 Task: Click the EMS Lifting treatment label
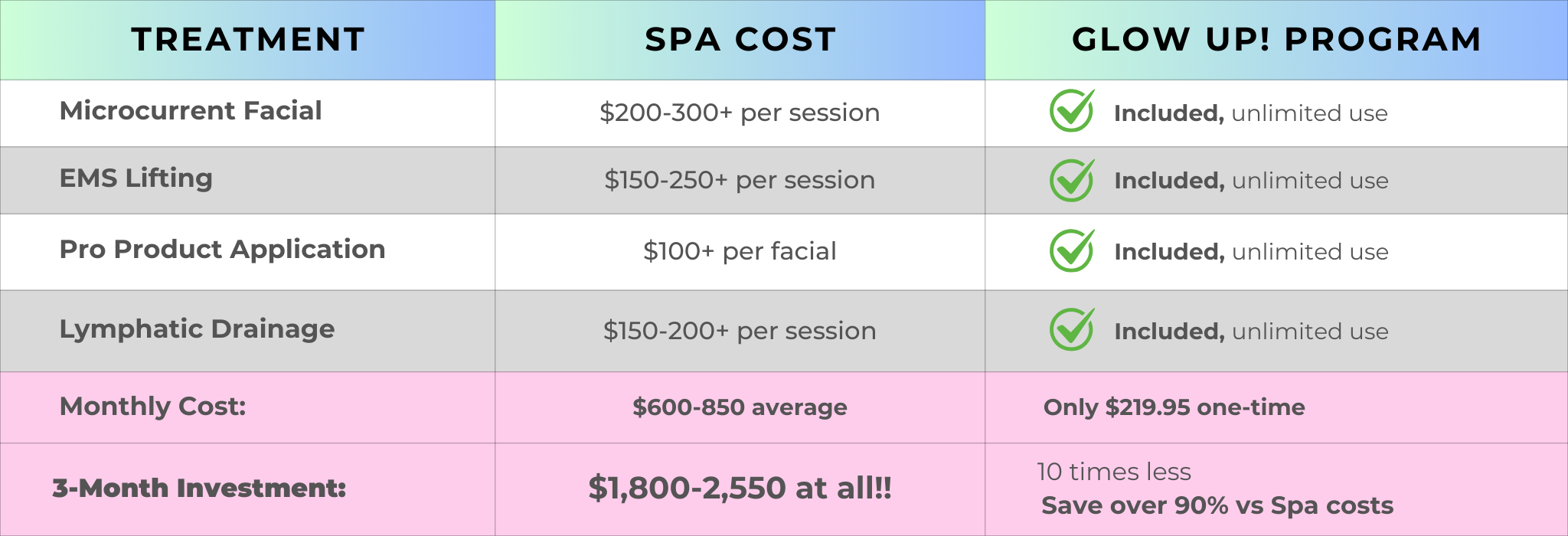136,178
